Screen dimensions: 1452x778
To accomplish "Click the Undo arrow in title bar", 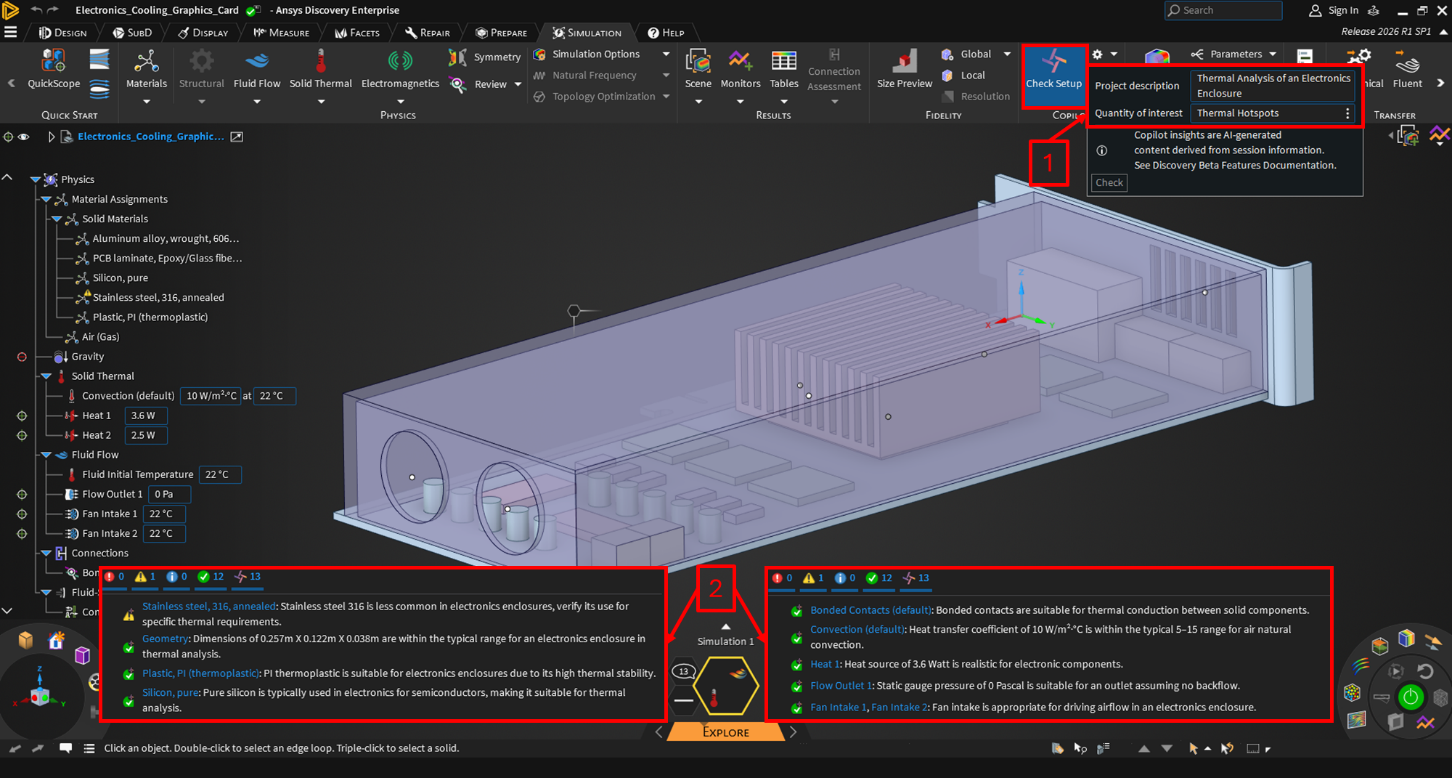I will 37,10.
